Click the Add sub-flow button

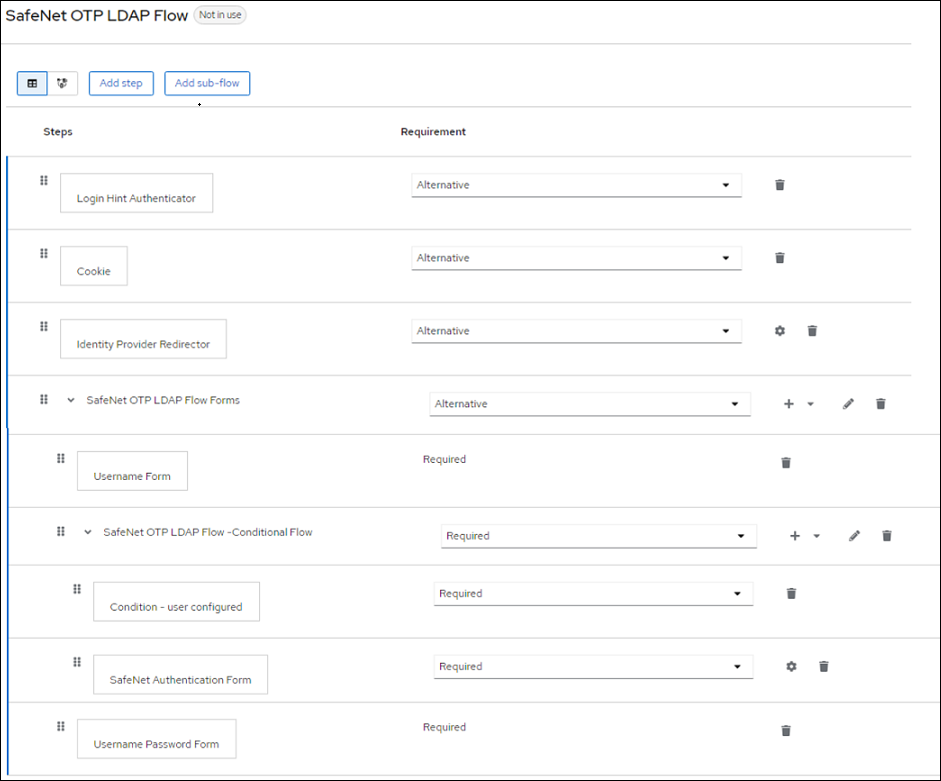click(207, 83)
